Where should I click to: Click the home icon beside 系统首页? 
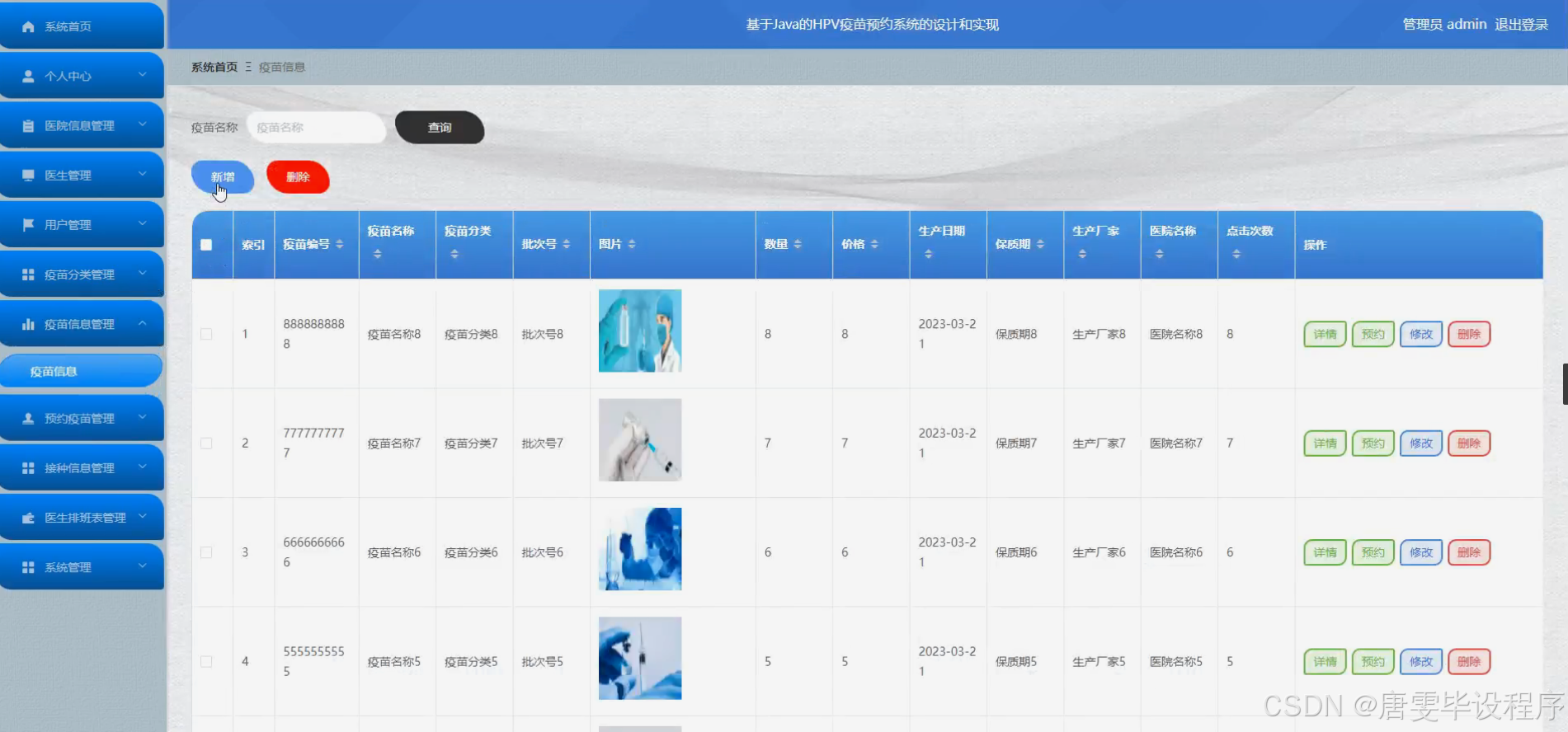pyautogui.click(x=28, y=26)
